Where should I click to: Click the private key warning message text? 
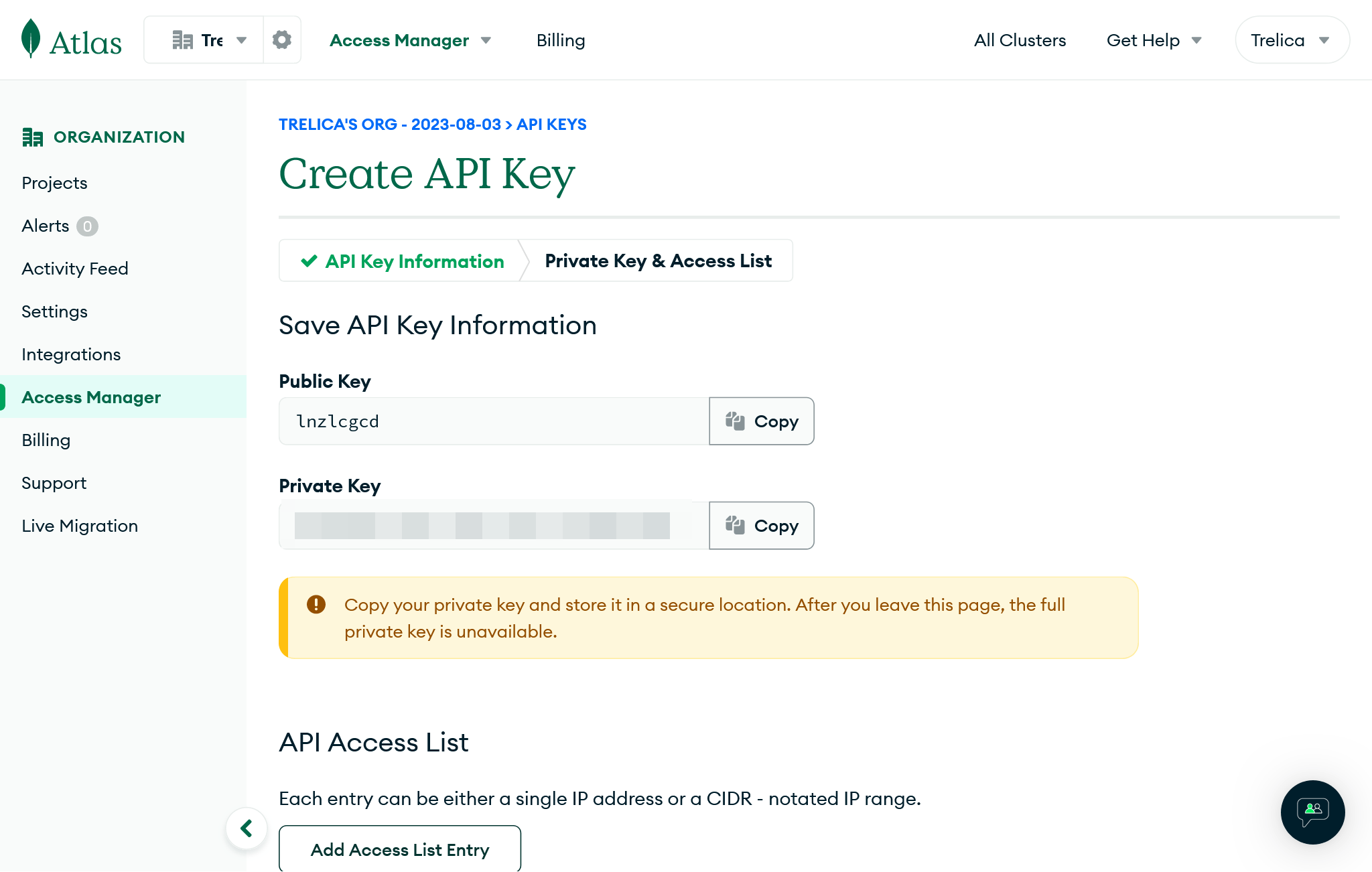click(705, 617)
